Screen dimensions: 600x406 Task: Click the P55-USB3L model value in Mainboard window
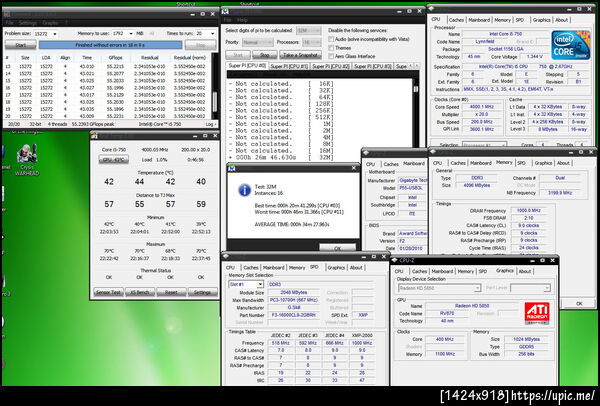coord(412,188)
